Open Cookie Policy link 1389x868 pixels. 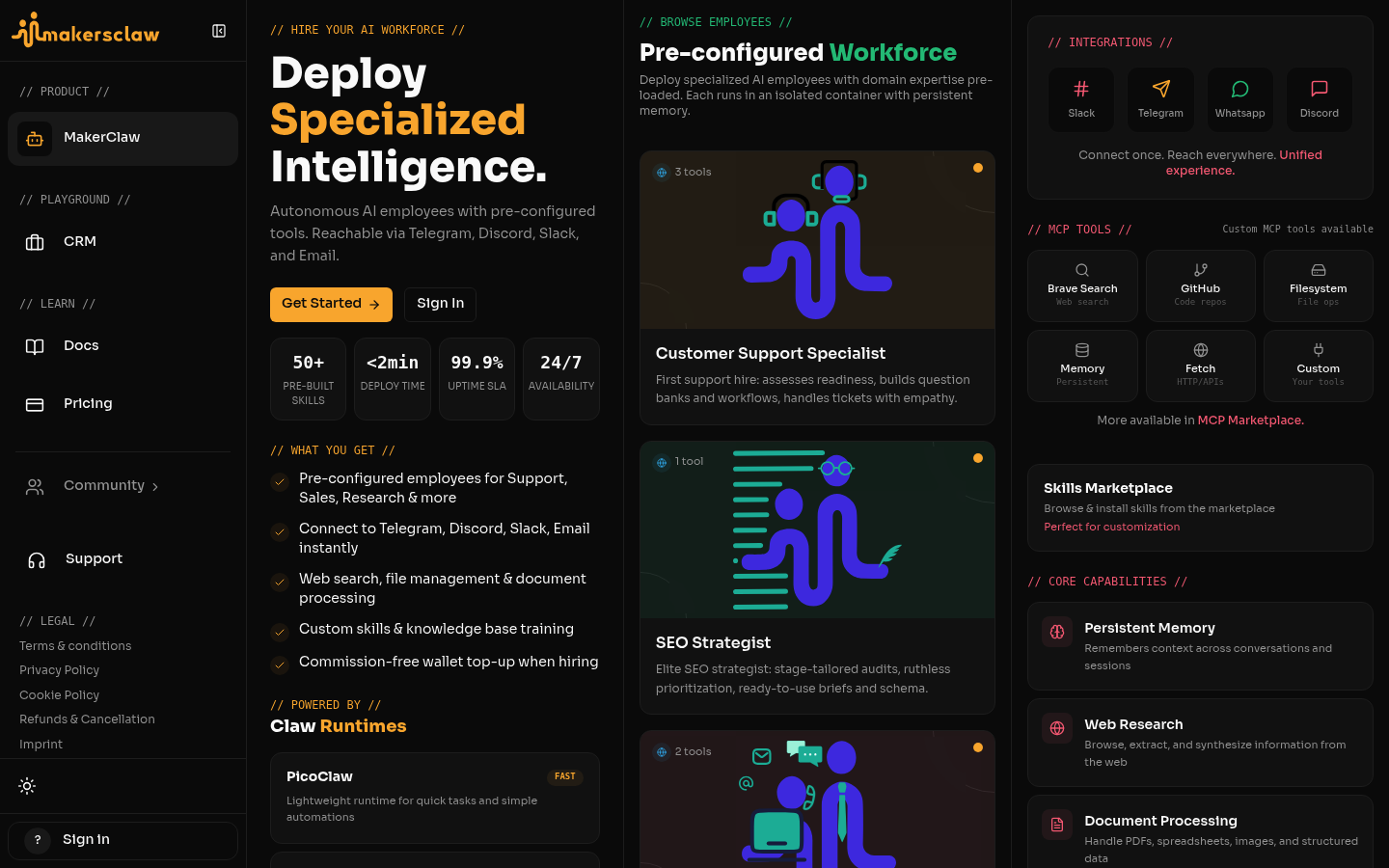(x=59, y=695)
